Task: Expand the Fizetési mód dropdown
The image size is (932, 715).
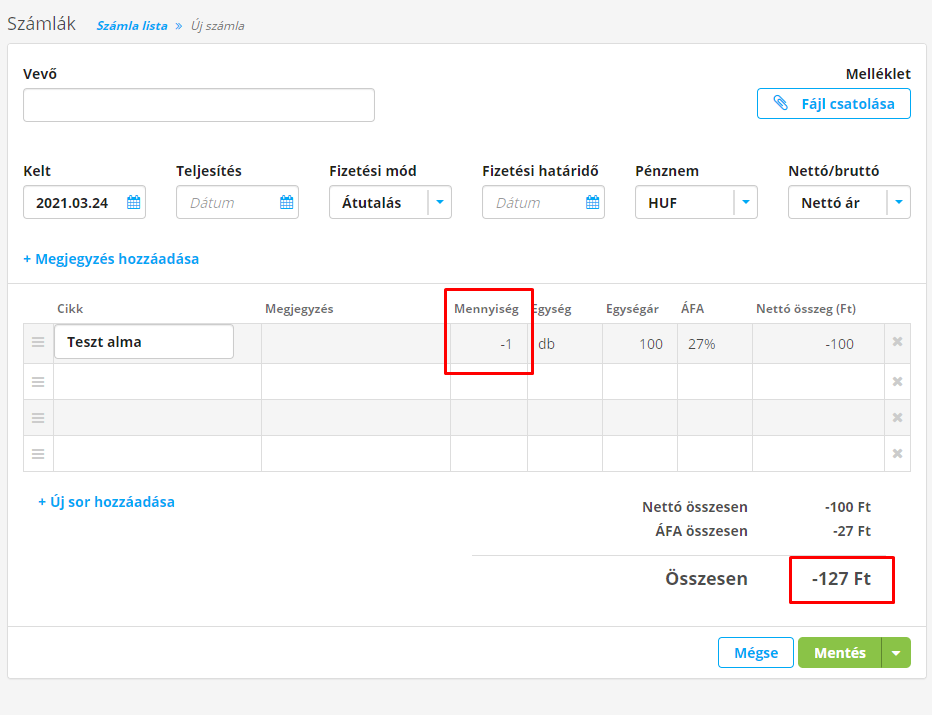Action: click(440, 203)
